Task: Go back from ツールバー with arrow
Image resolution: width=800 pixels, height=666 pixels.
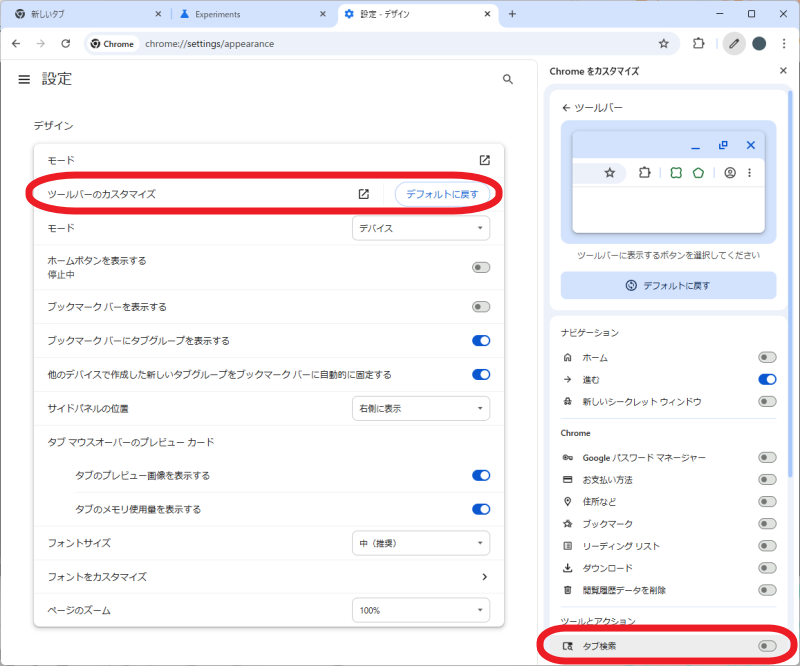Action: [566, 108]
